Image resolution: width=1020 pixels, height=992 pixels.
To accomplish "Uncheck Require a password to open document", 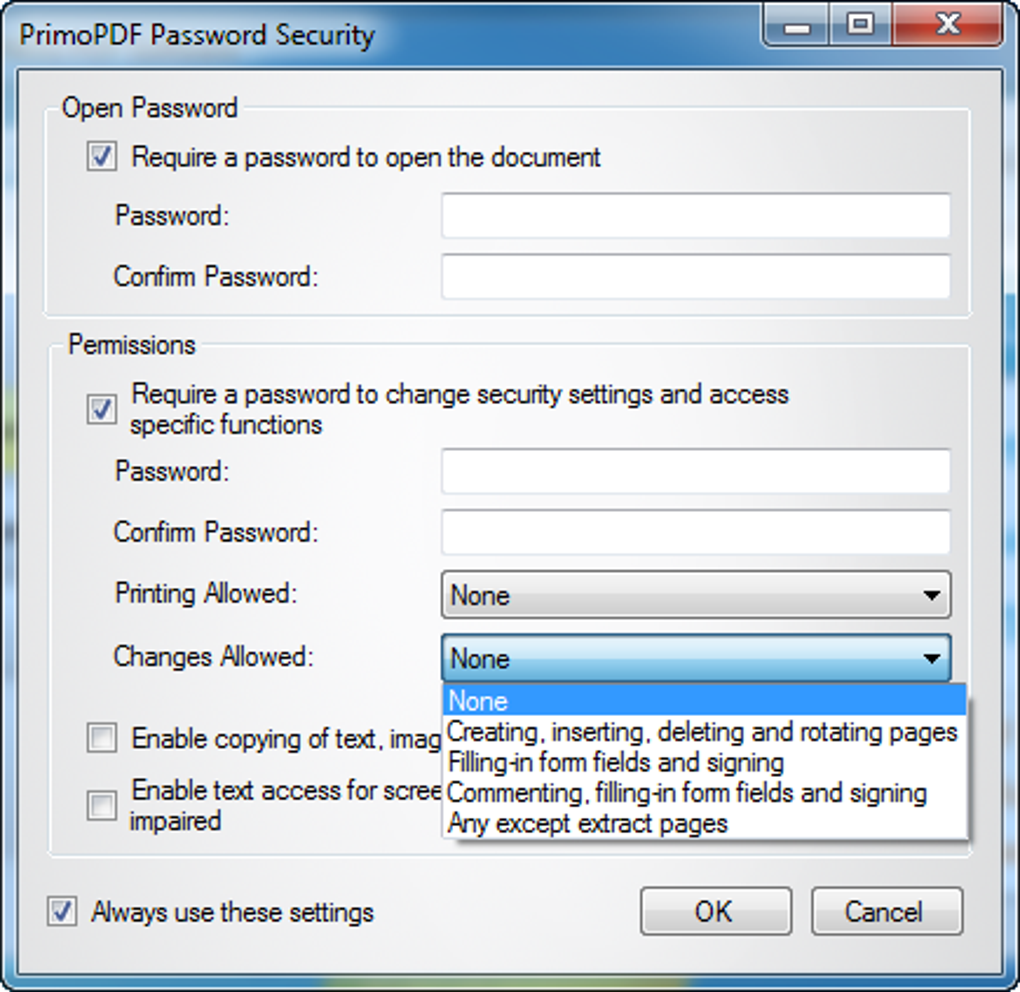I will pos(101,157).
